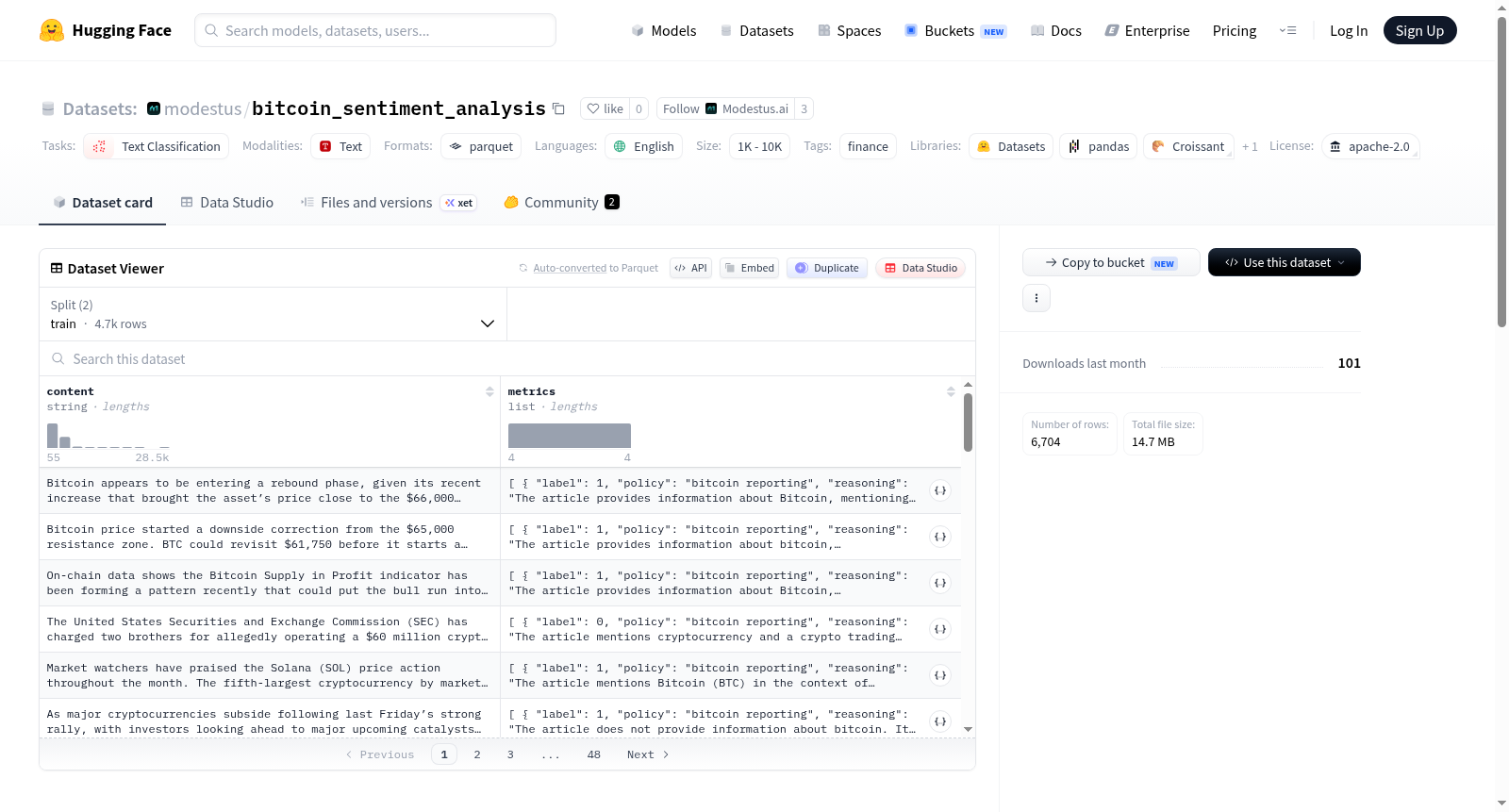The width and height of the screenshot is (1509, 812).
Task: Expand JSON for the 'Bitcoin price started' row
Action: pos(940,537)
